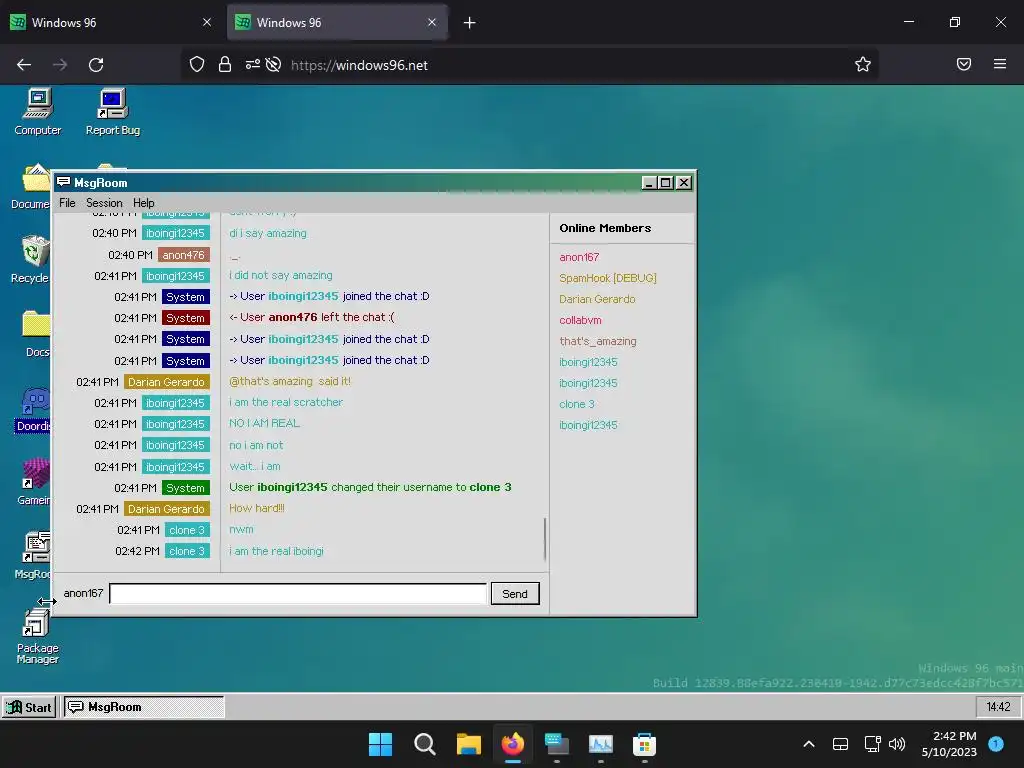Click the Firefox icon in the taskbar

pos(513,744)
